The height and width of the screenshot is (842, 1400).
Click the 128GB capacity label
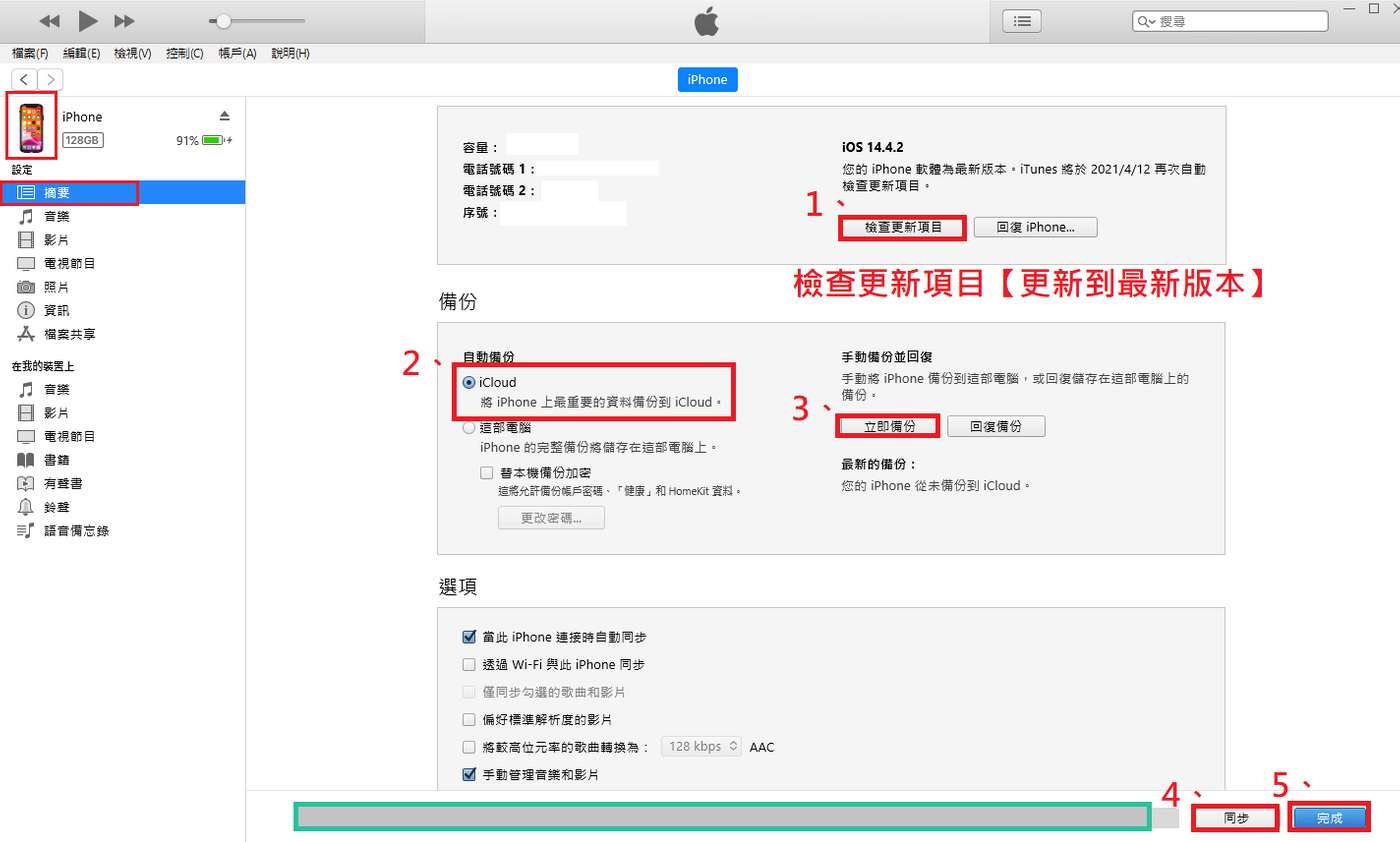(82, 141)
